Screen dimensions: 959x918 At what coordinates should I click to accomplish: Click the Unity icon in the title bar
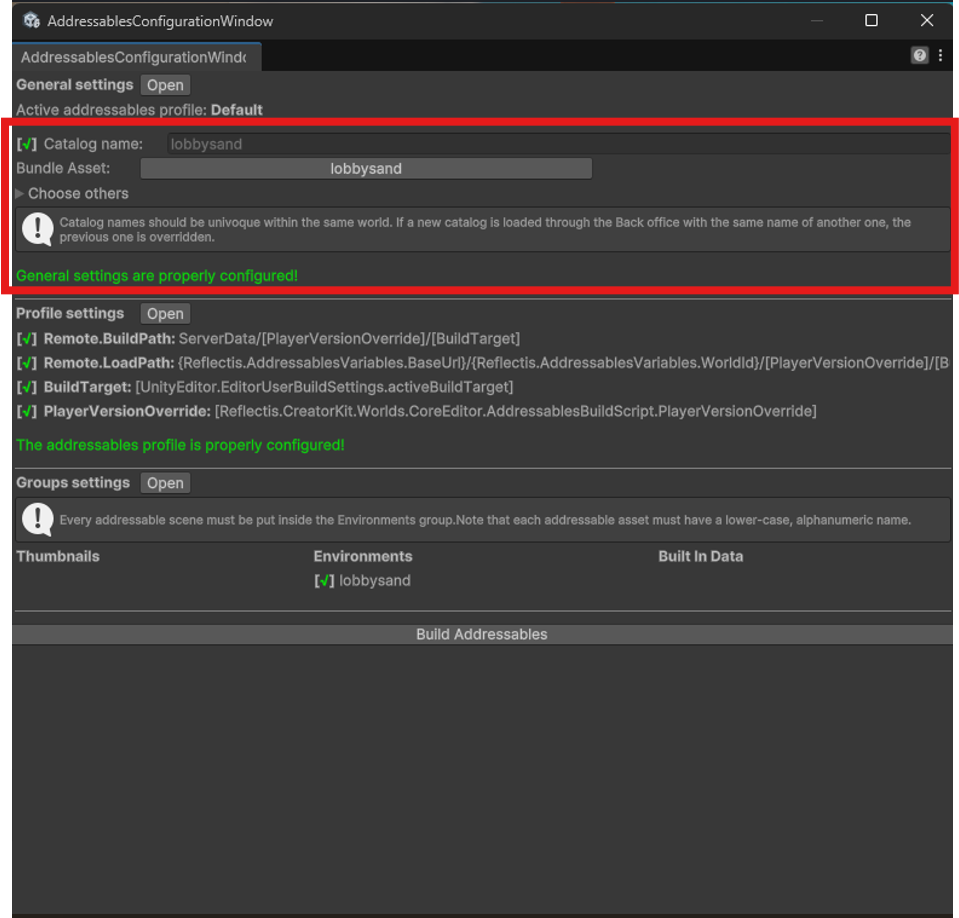point(31,20)
